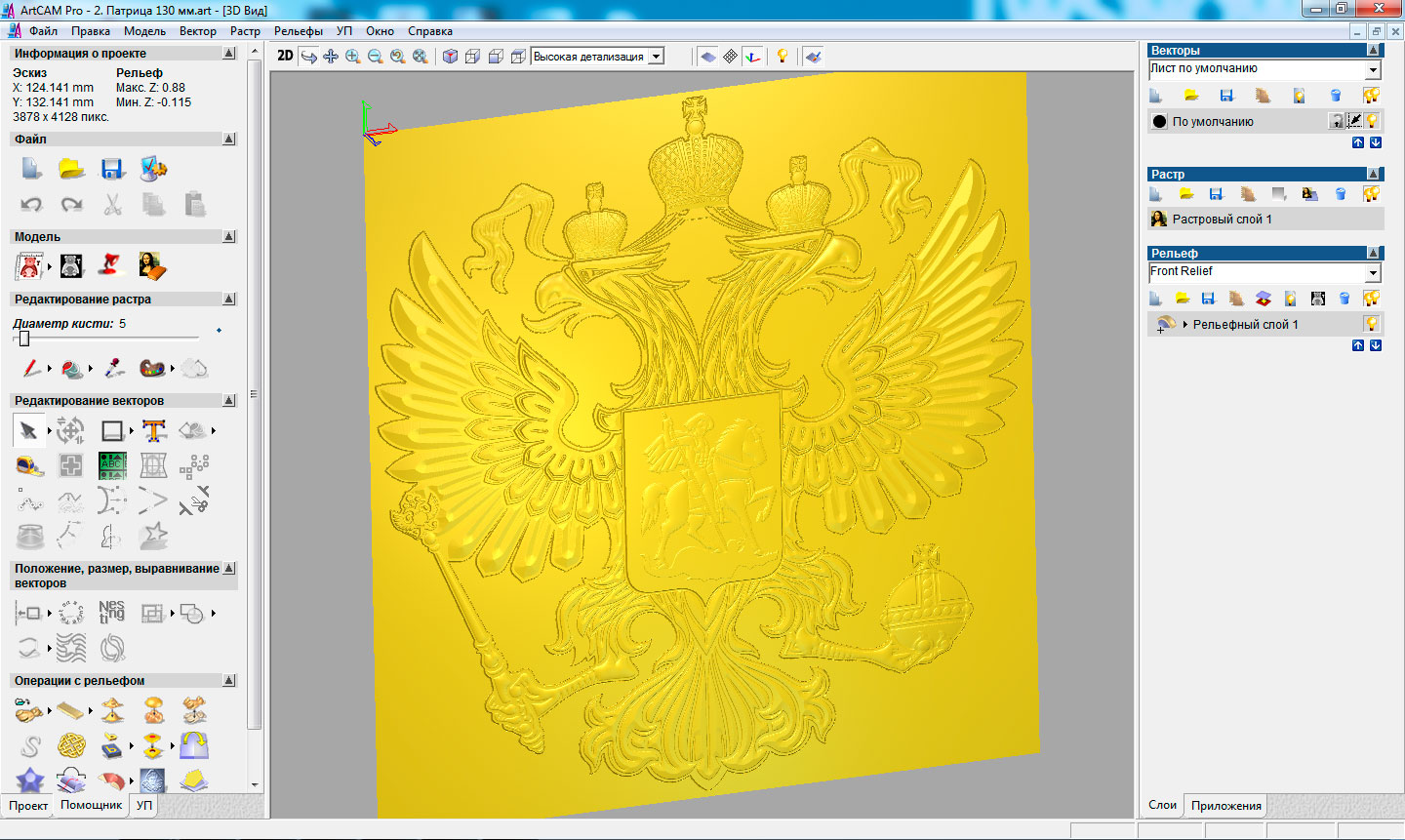
Task: Toggle visibility lightbulb of Рельефный слой 1
Action: (x=1371, y=324)
